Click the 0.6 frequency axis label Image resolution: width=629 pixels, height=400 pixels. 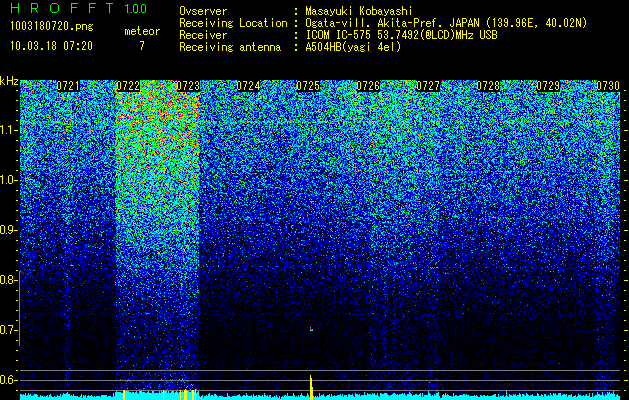coord(8,380)
